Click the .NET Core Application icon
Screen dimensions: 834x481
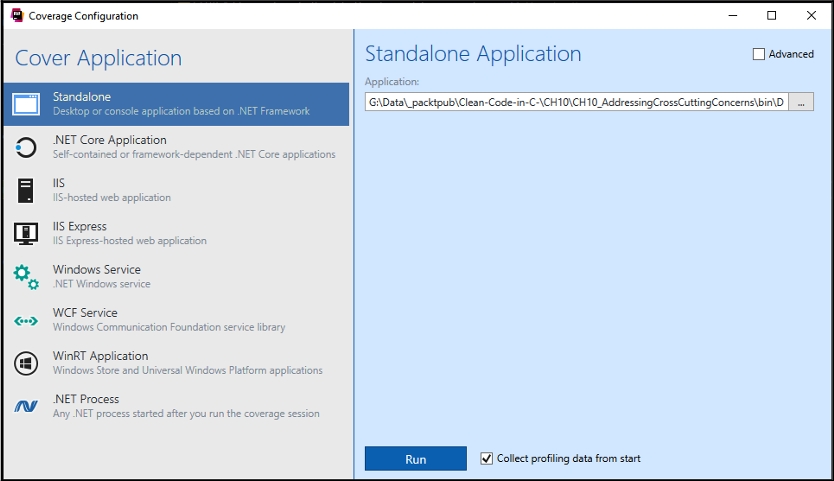[26, 147]
